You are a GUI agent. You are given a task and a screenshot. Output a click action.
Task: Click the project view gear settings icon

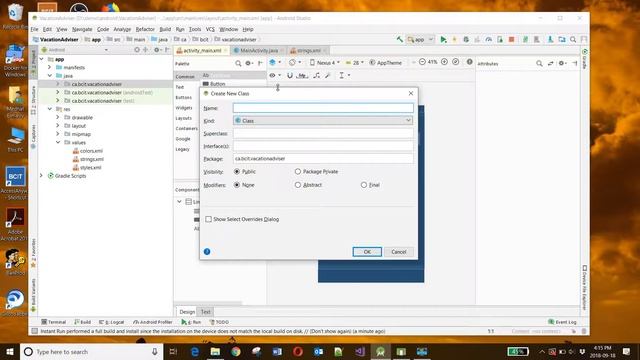click(x=157, y=50)
